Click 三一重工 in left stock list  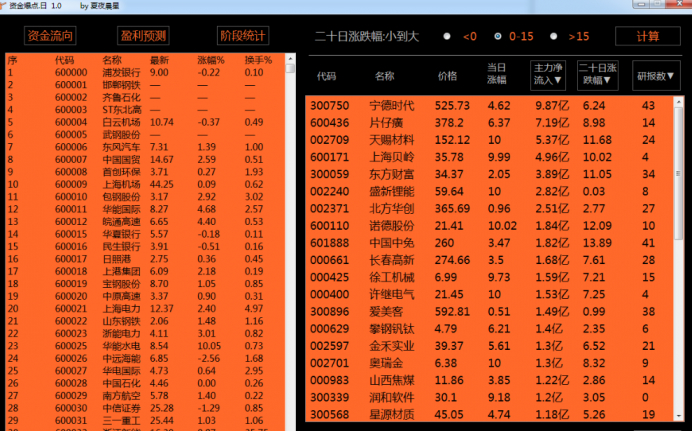coord(121,420)
